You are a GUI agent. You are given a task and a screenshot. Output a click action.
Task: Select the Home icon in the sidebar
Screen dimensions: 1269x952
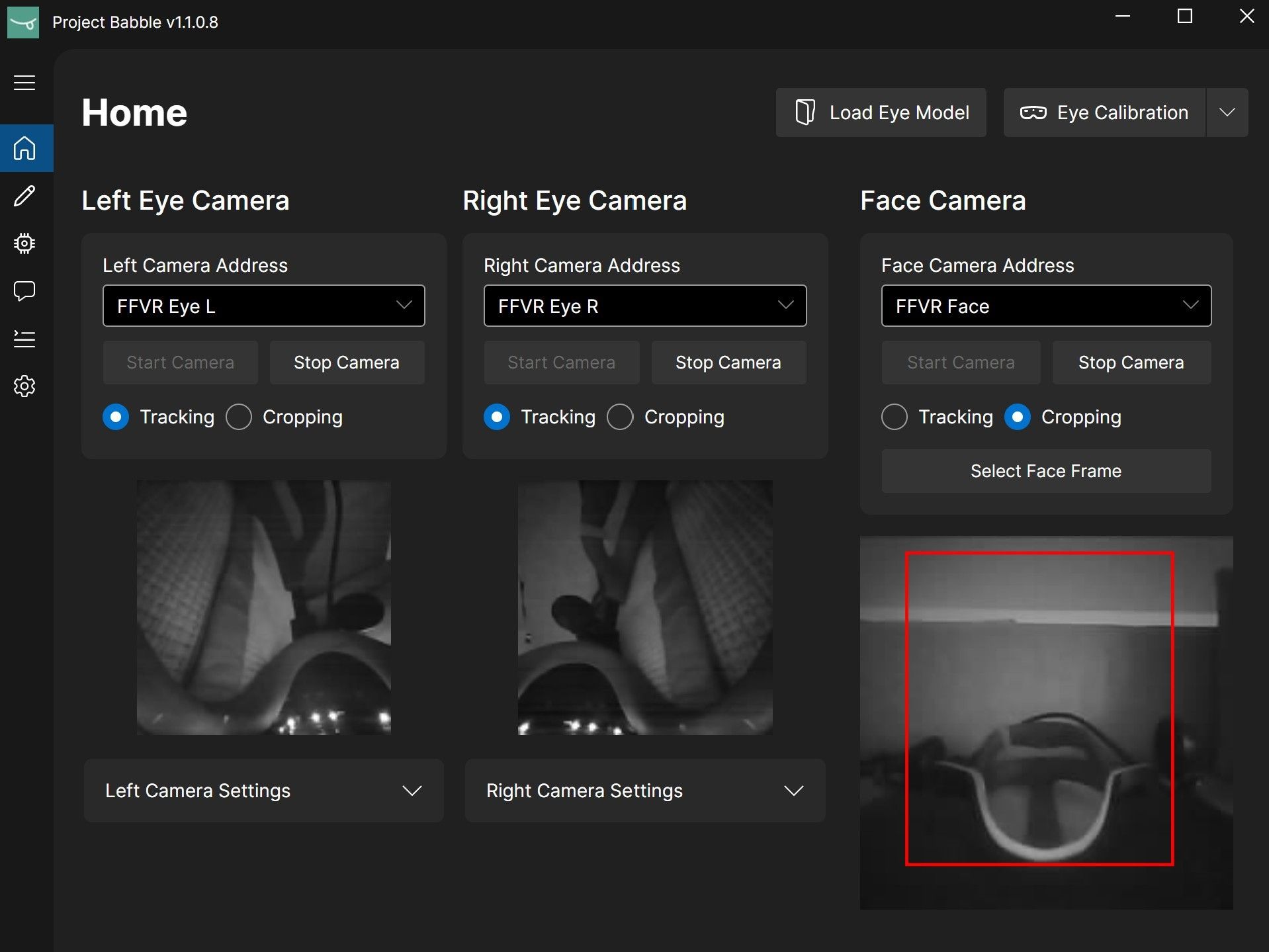coord(26,148)
